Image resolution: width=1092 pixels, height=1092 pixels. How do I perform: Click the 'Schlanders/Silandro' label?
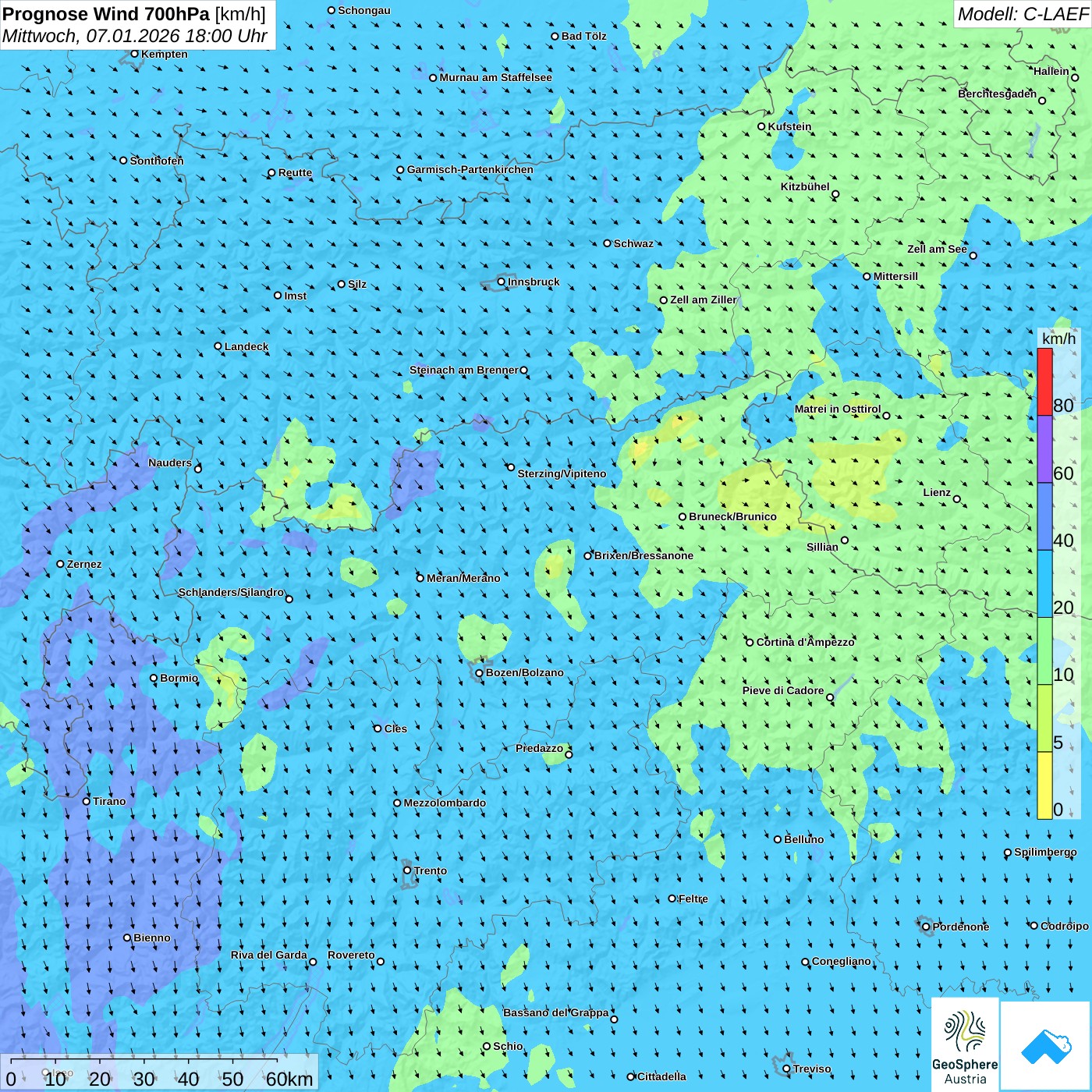pyautogui.click(x=231, y=592)
